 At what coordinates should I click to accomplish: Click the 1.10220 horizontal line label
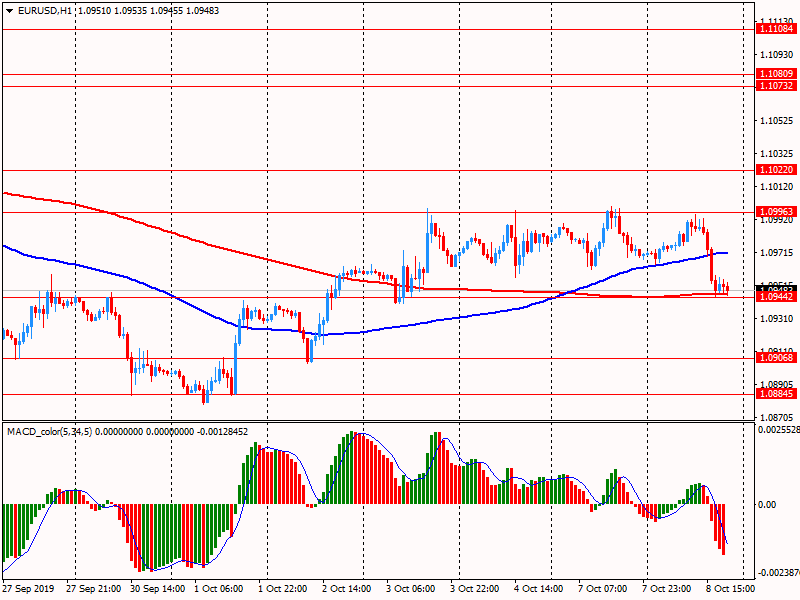click(x=777, y=170)
